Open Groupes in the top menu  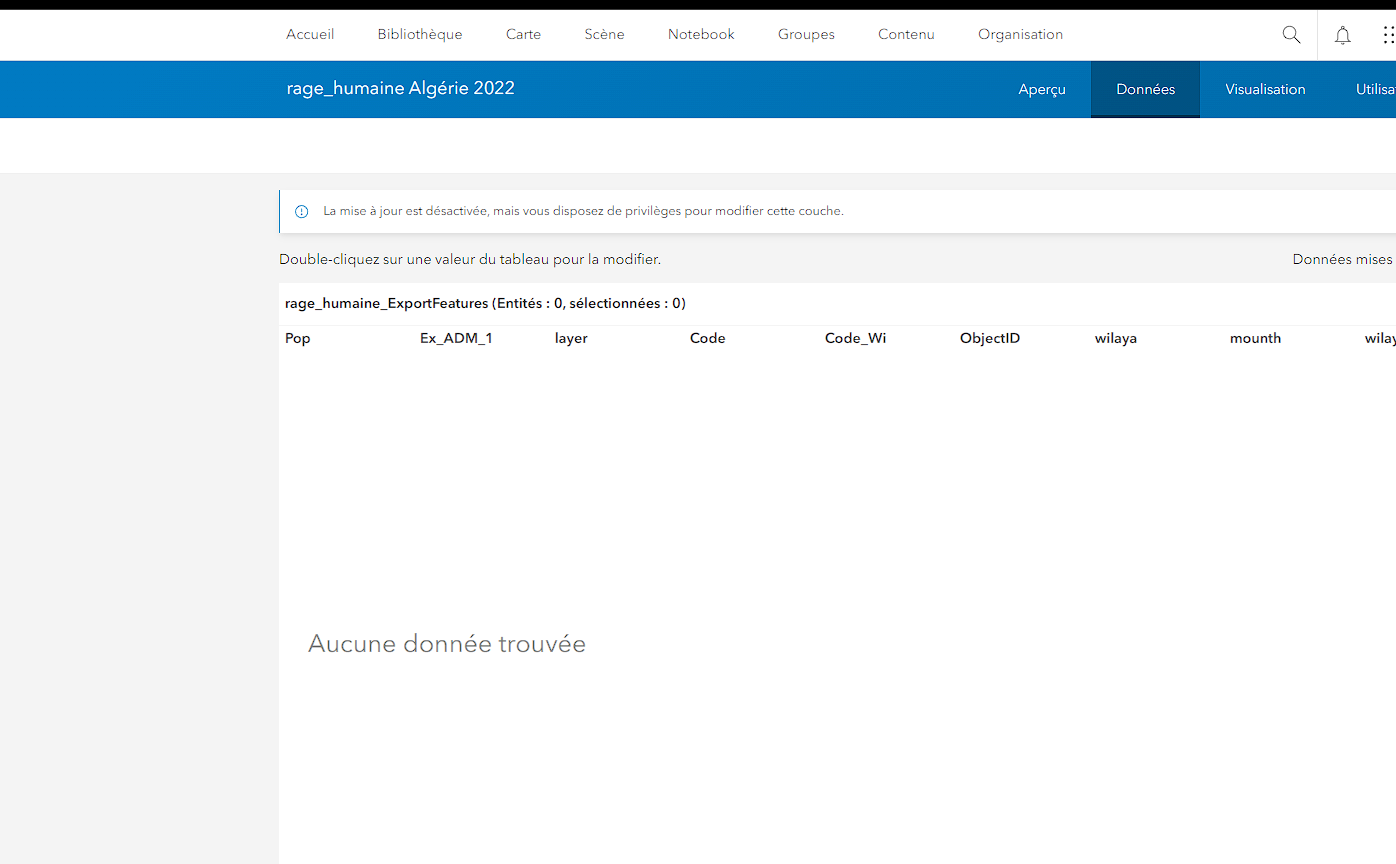pyautogui.click(x=806, y=34)
